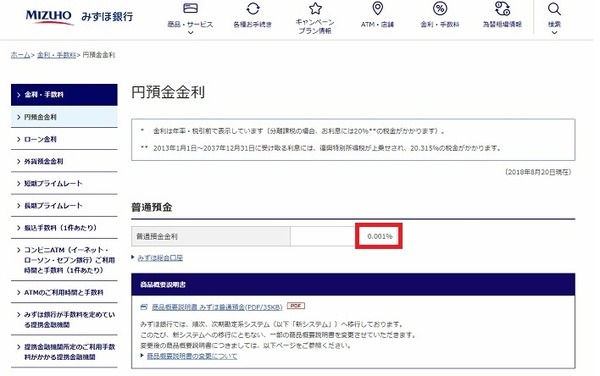
Task: Click the 0.001% interest rate value
Action: (380, 236)
